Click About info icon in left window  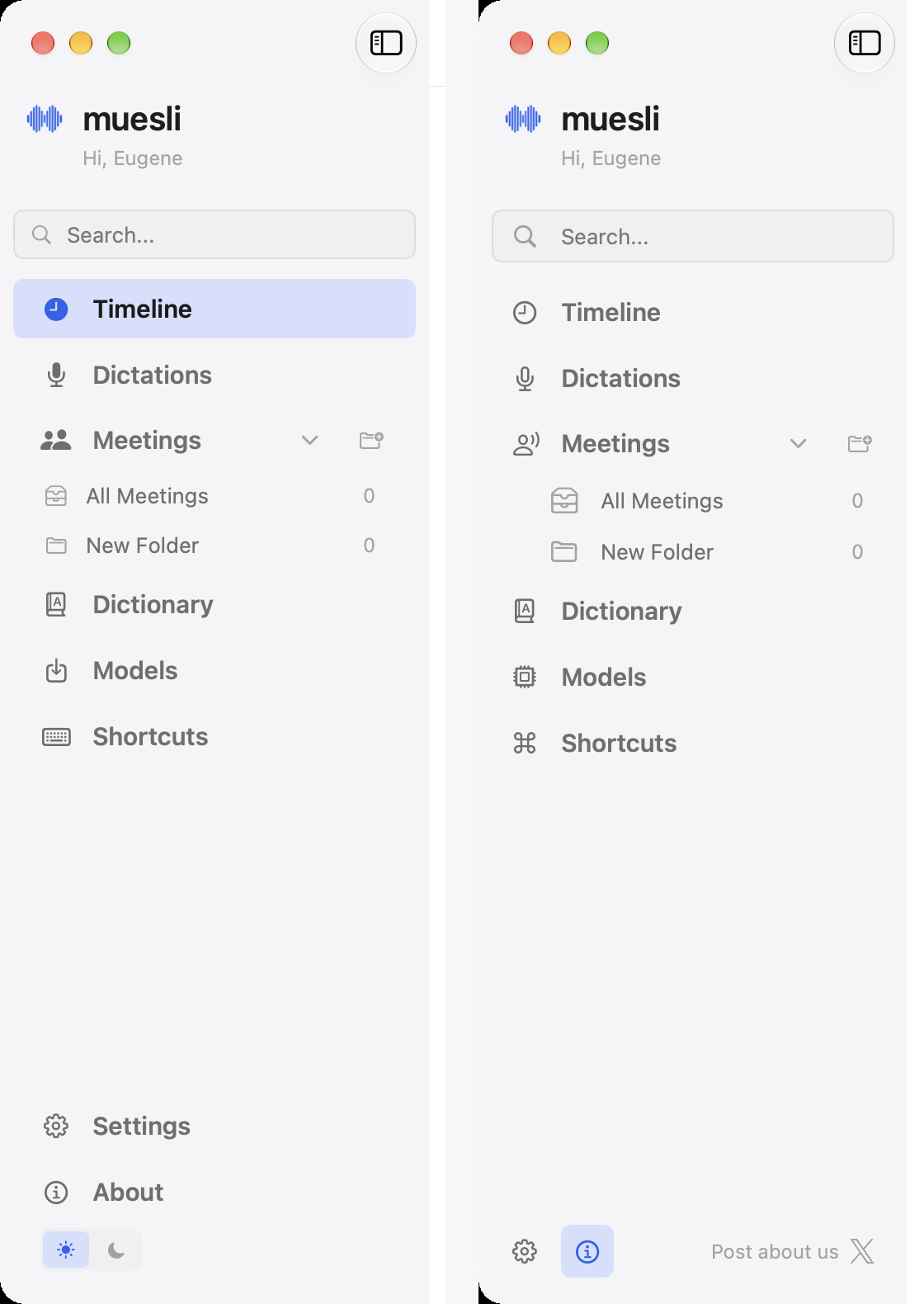point(56,1193)
